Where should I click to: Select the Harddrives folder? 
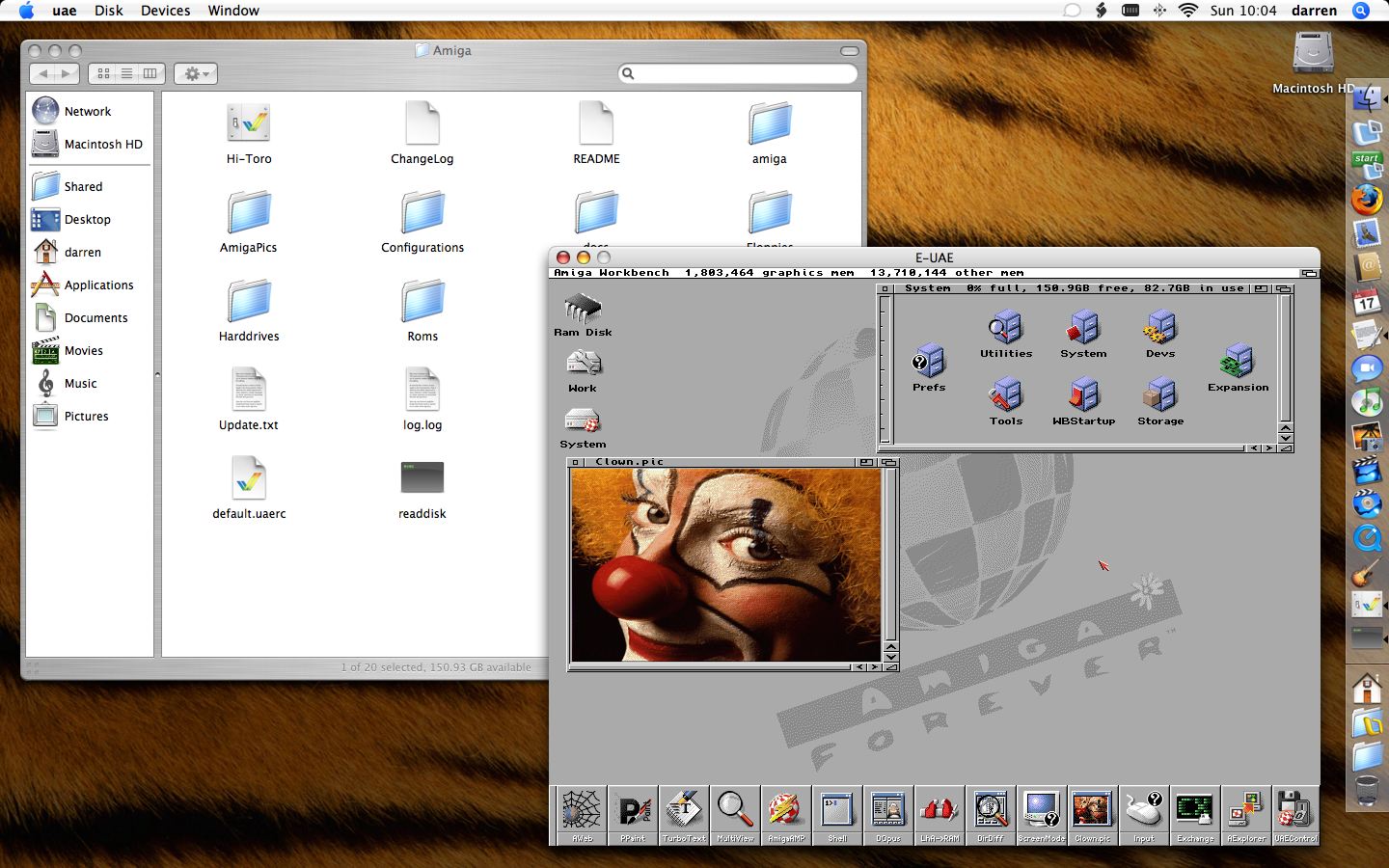click(249, 311)
